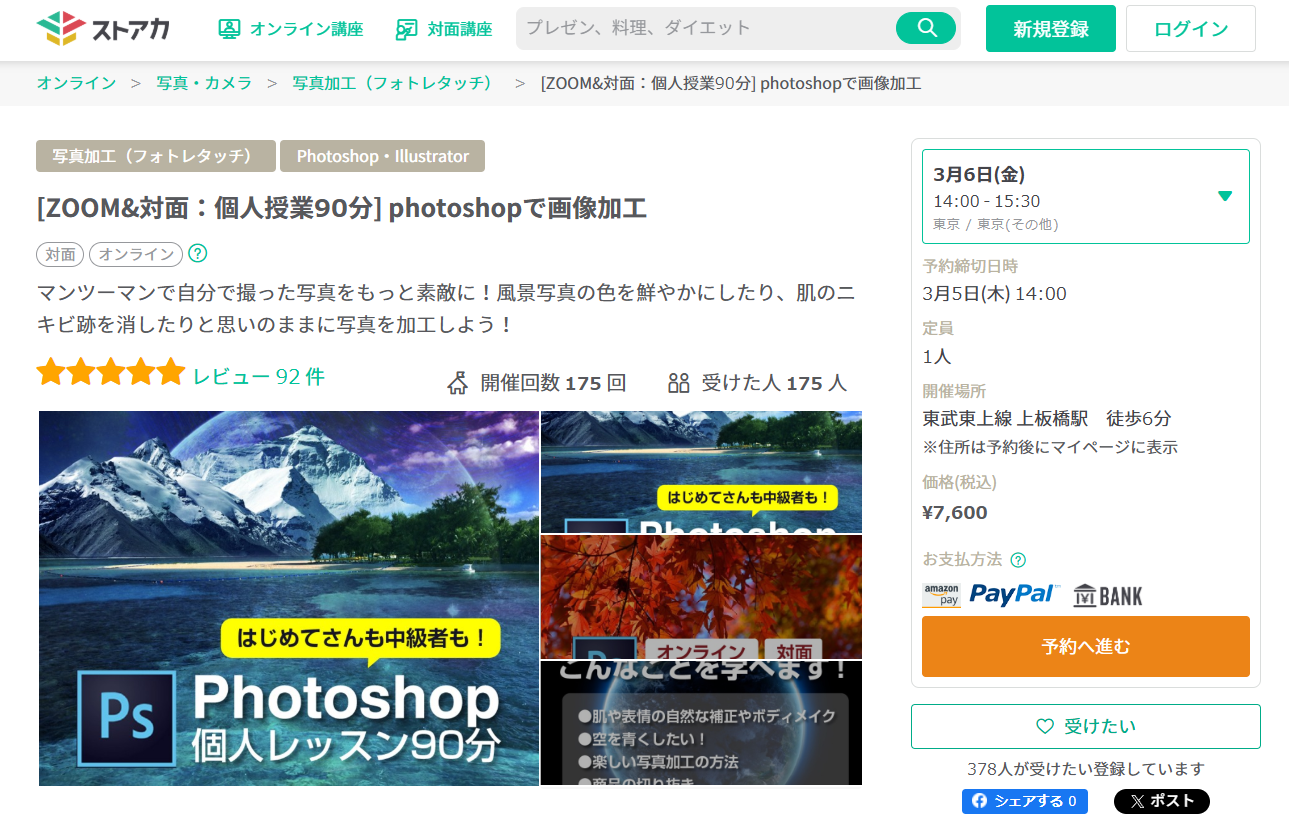
Task: Open the autumn leaves thumbnail image
Action: click(701, 596)
